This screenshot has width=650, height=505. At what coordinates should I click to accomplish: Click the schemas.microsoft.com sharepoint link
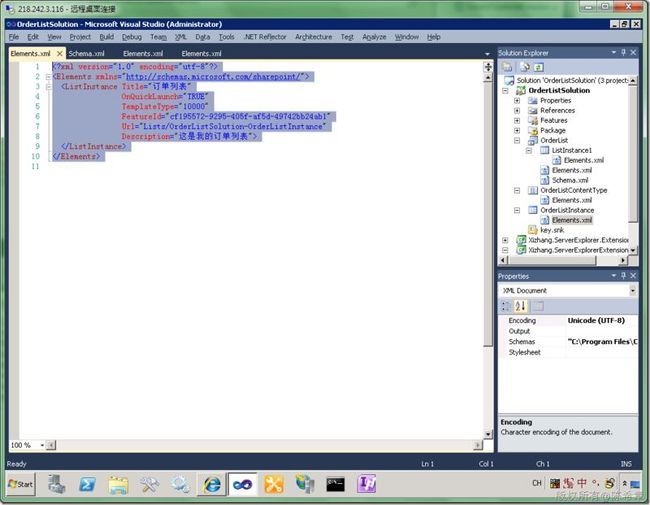pyautogui.click(x=215, y=77)
